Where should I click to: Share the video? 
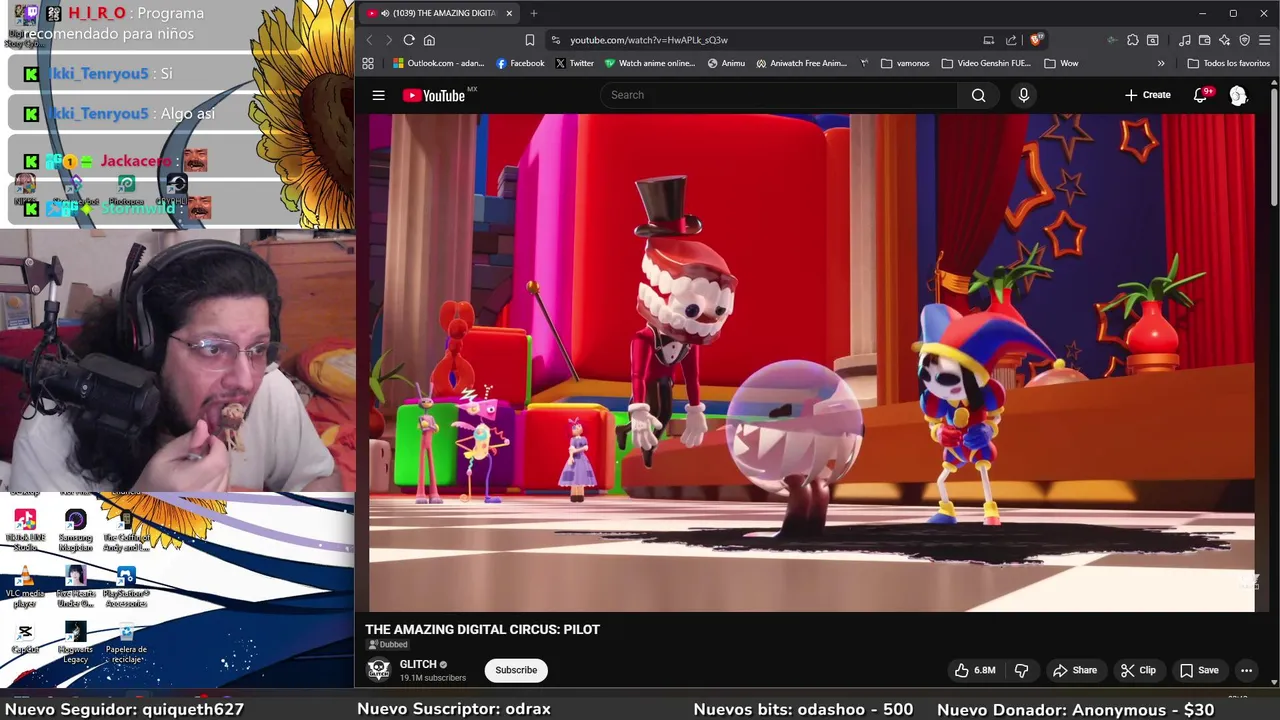1075,670
